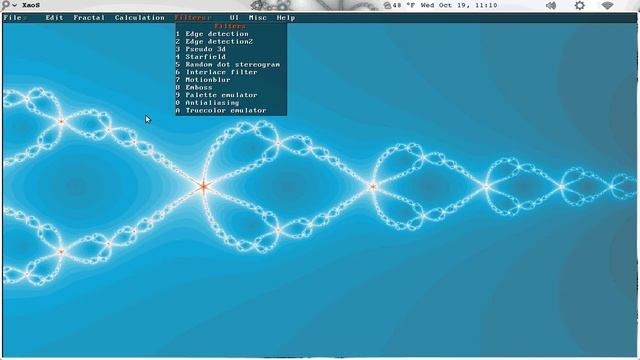This screenshot has height=360, width=640.
Task: Enable the Edge detection filter
Action: [231, 34]
